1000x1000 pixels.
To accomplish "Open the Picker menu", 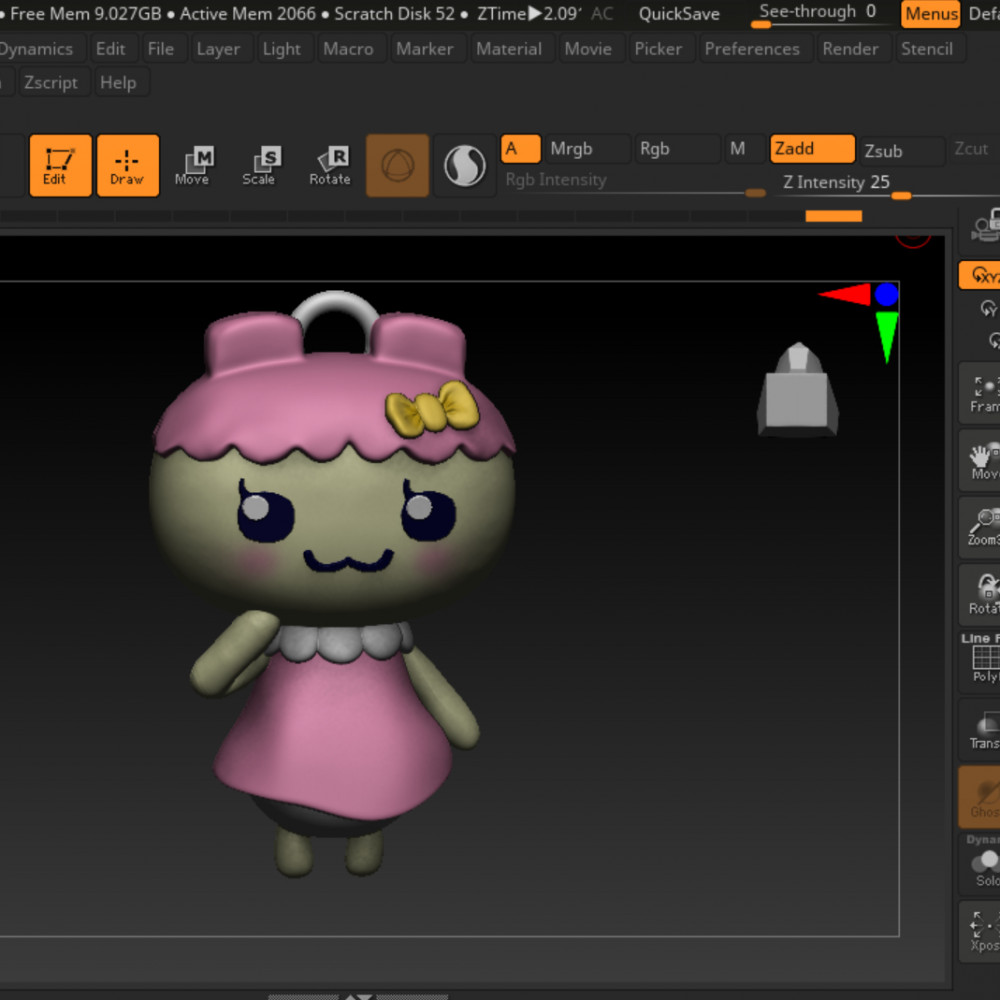I will (x=658, y=48).
